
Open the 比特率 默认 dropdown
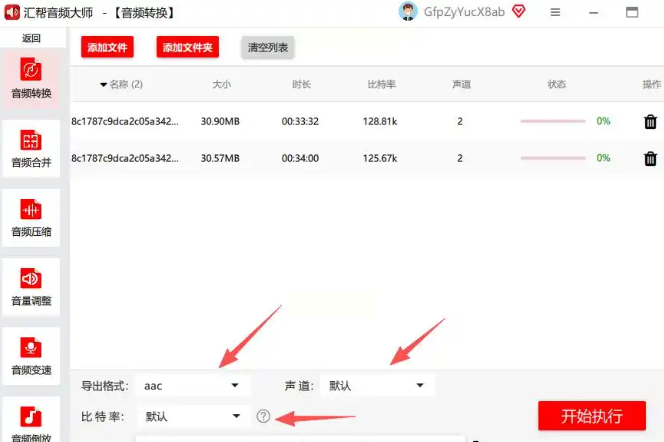[194, 416]
